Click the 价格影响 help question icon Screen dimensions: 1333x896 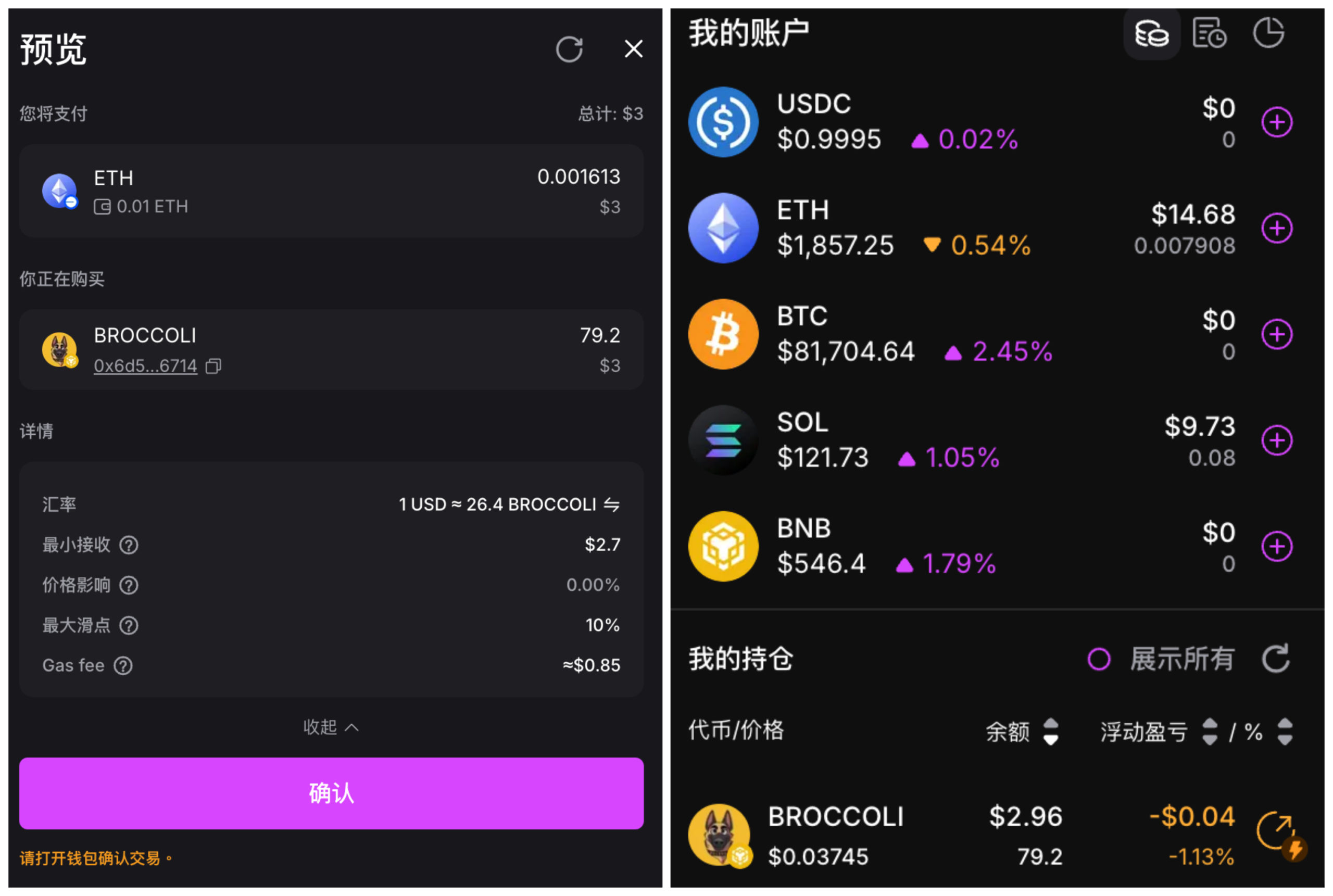pos(129,585)
